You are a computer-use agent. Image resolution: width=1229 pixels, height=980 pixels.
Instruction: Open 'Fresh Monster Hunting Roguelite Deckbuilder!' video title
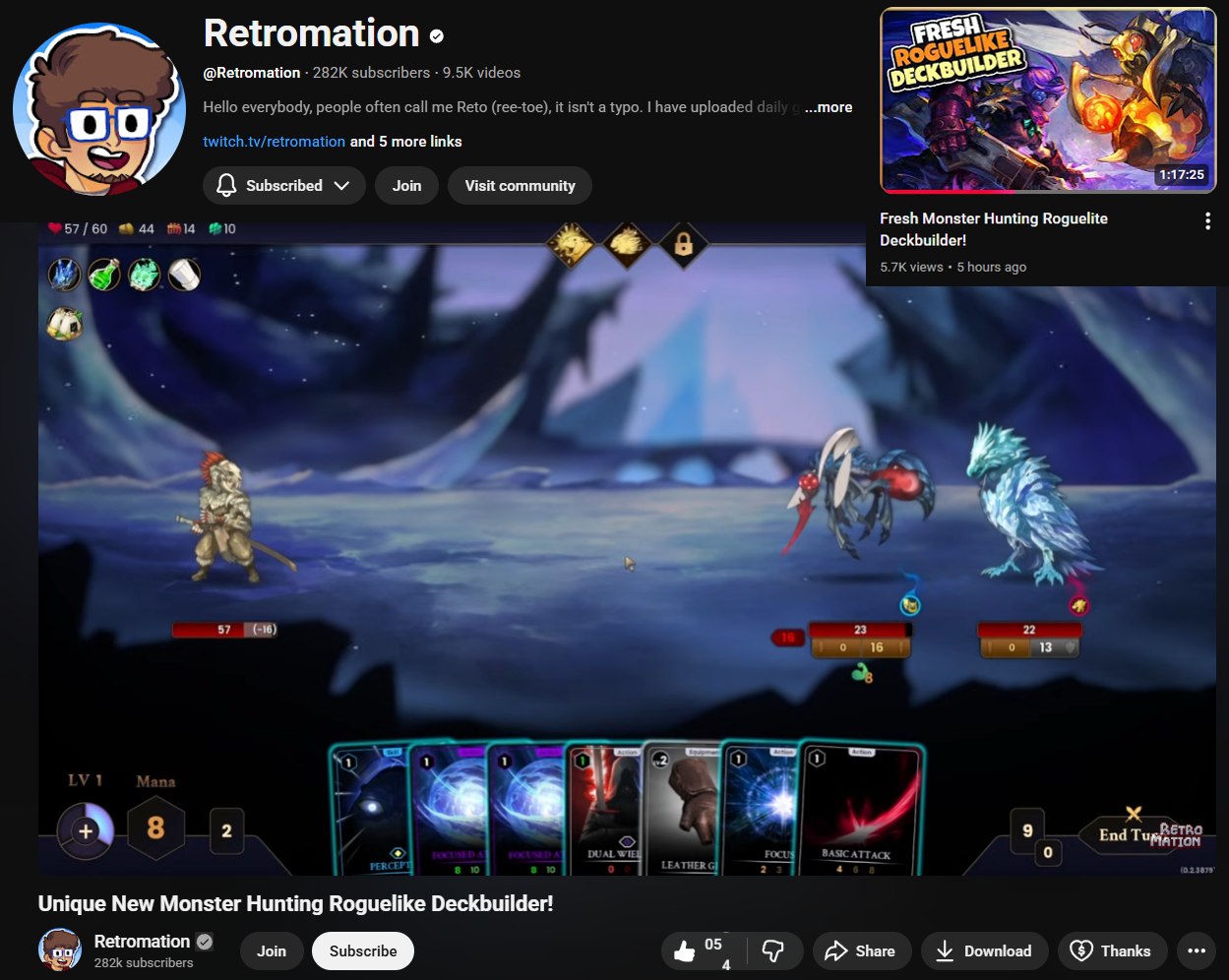click(994, 229)
